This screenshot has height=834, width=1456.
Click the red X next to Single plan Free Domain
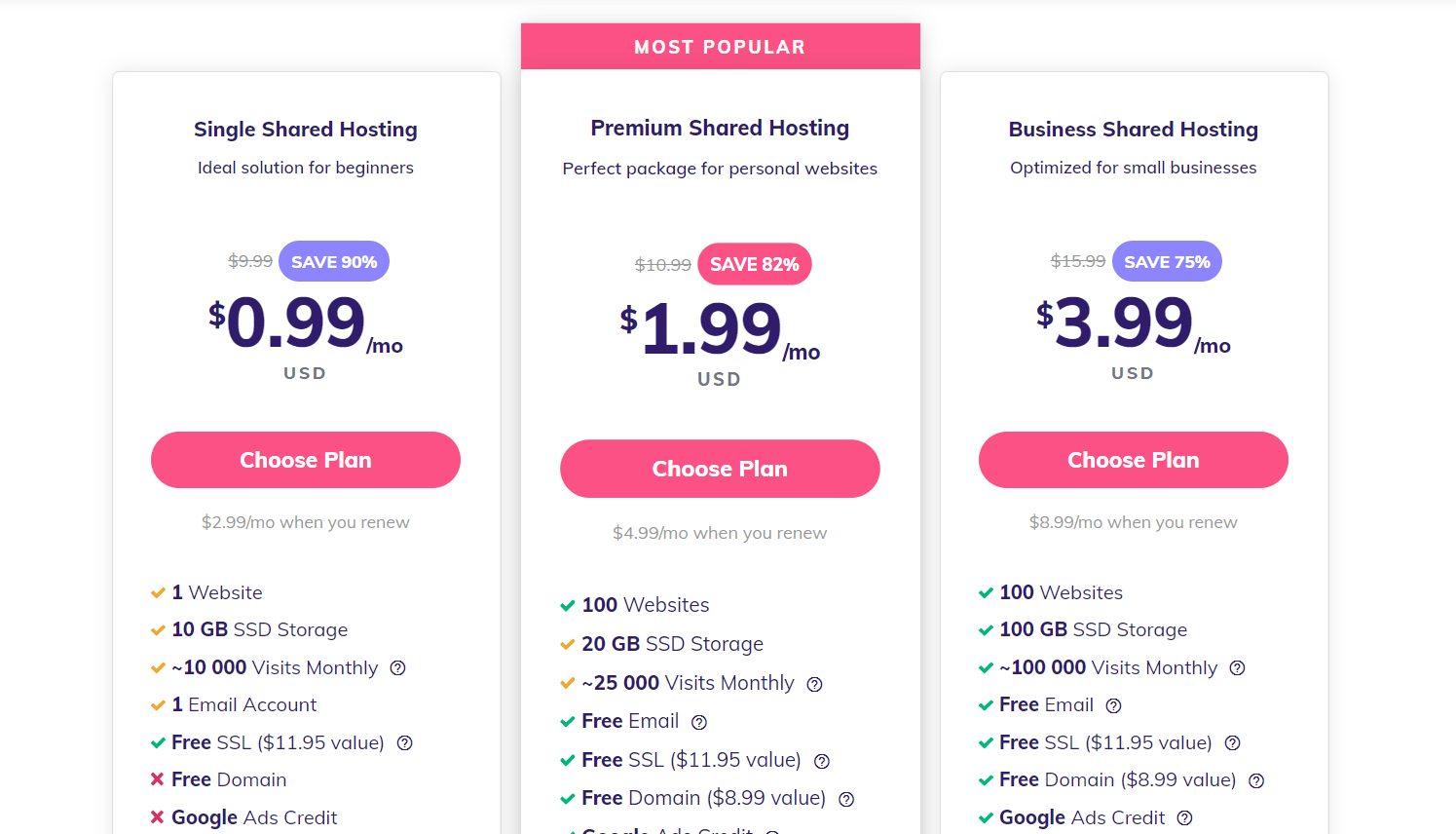coord(157,779)
